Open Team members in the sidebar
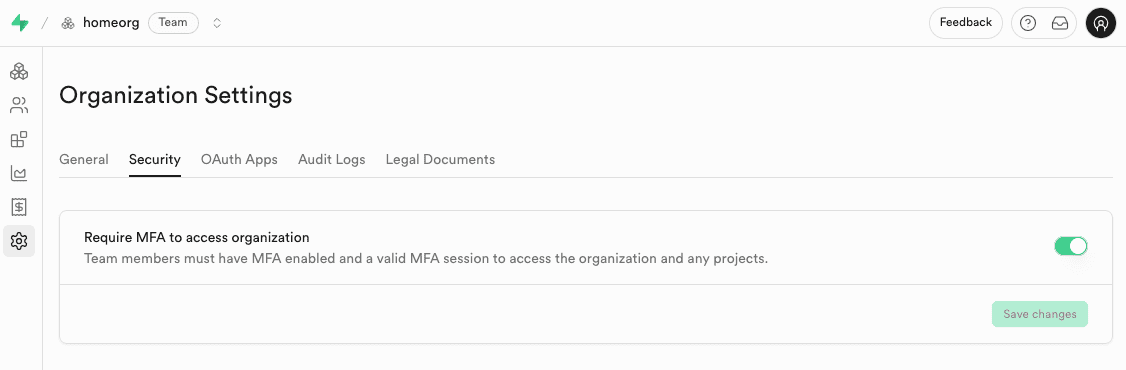Image resolution: width=1126 pixels, height=370 pixels. (19, 106)
